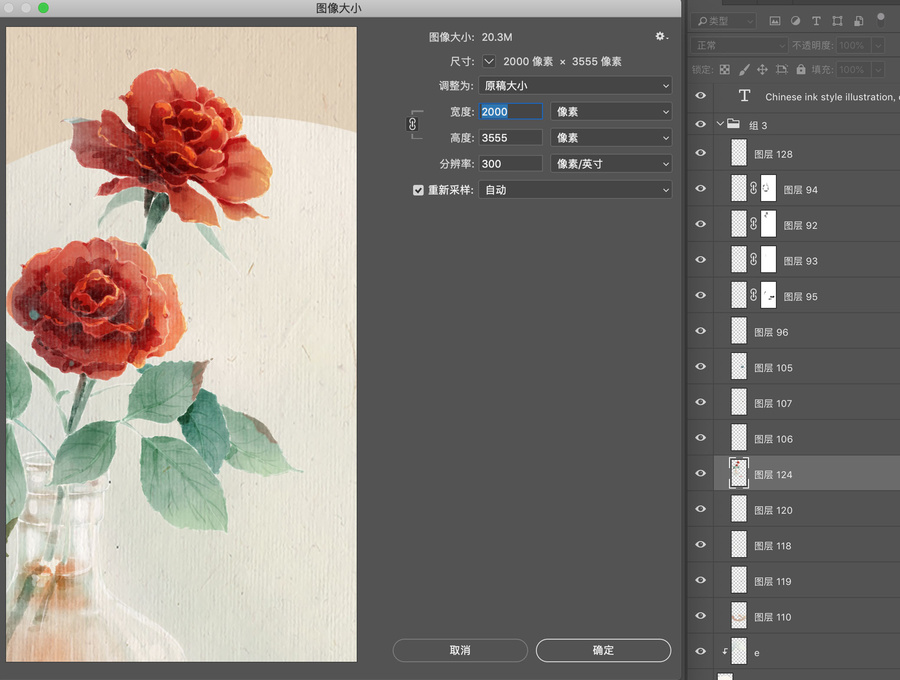Click the search icon in layer filter

pyautogui.click(x=702, y=21)
